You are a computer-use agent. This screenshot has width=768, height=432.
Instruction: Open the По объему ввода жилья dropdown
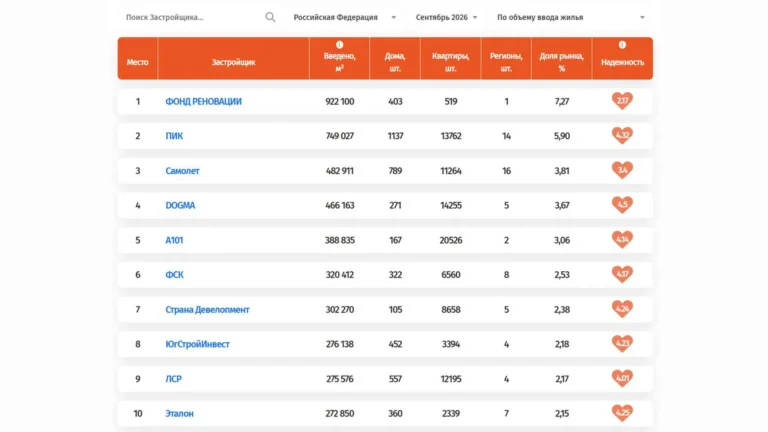pos(571,17)
